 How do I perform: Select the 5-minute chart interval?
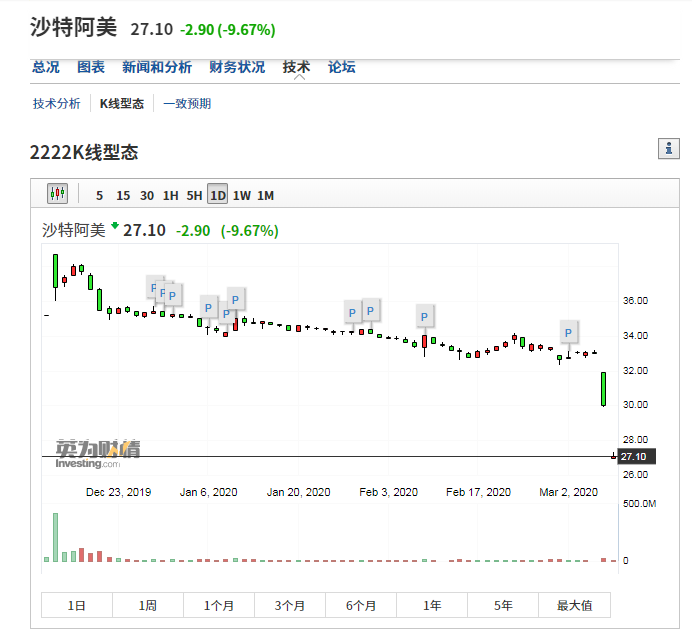tap(99, 195)
